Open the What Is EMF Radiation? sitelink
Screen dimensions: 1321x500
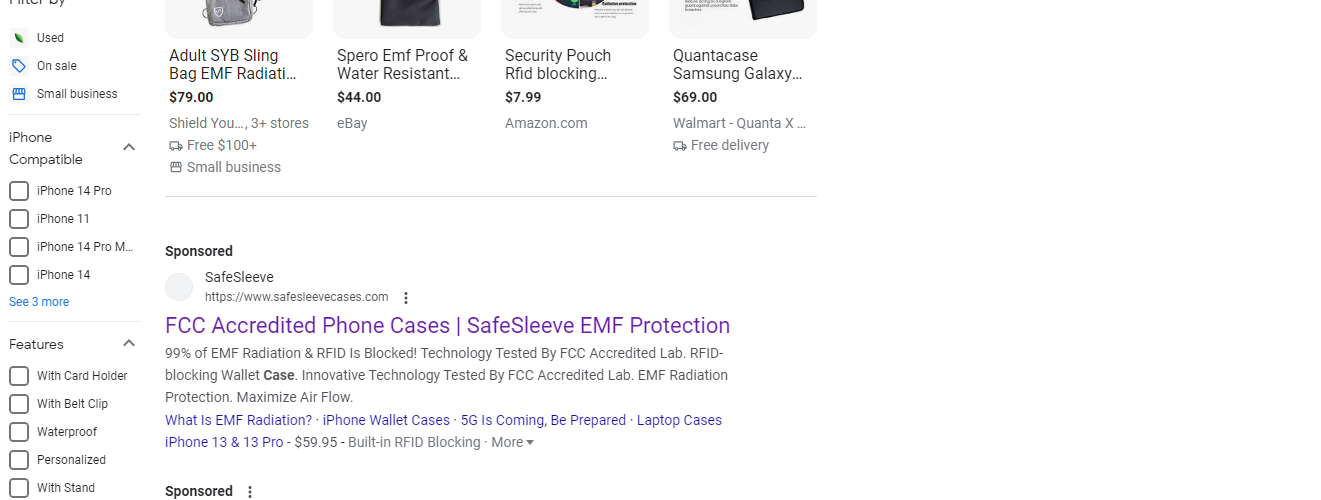(238, 420)
